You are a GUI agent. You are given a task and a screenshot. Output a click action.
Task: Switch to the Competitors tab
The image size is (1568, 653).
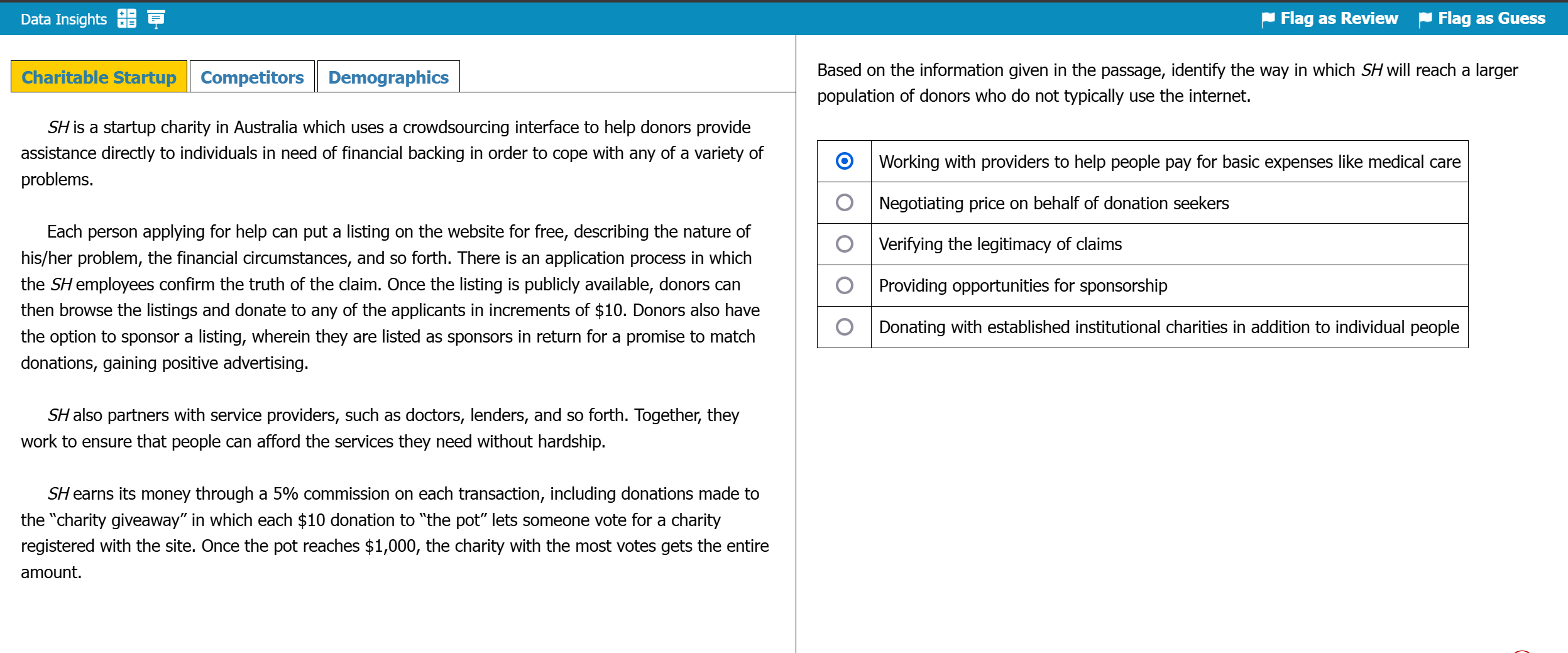pyautogui.click(x=252, y=77)
